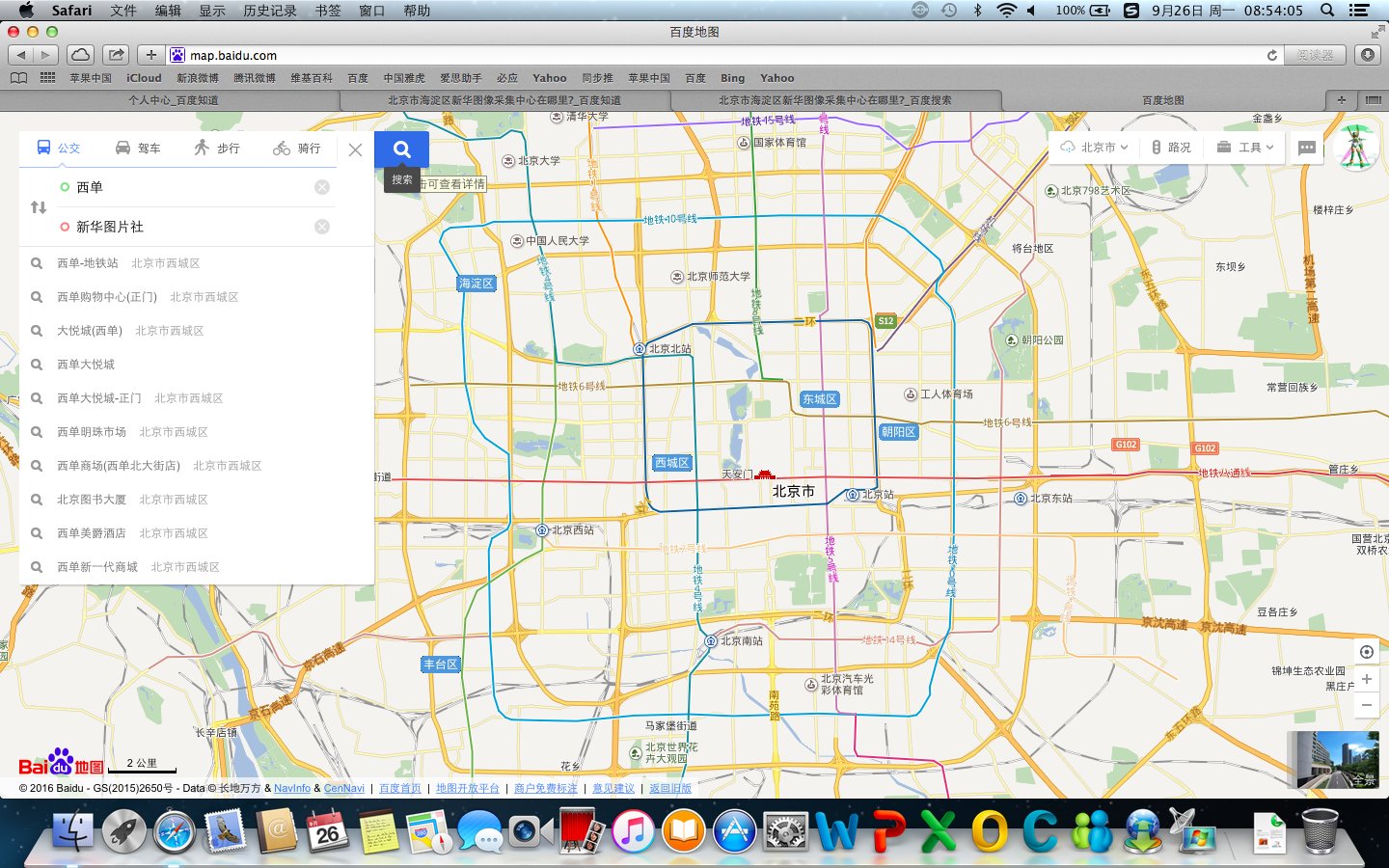Open Safari 历史记录 menu
The height and width of the screenshot is (868, 1389).
(269, 11)
